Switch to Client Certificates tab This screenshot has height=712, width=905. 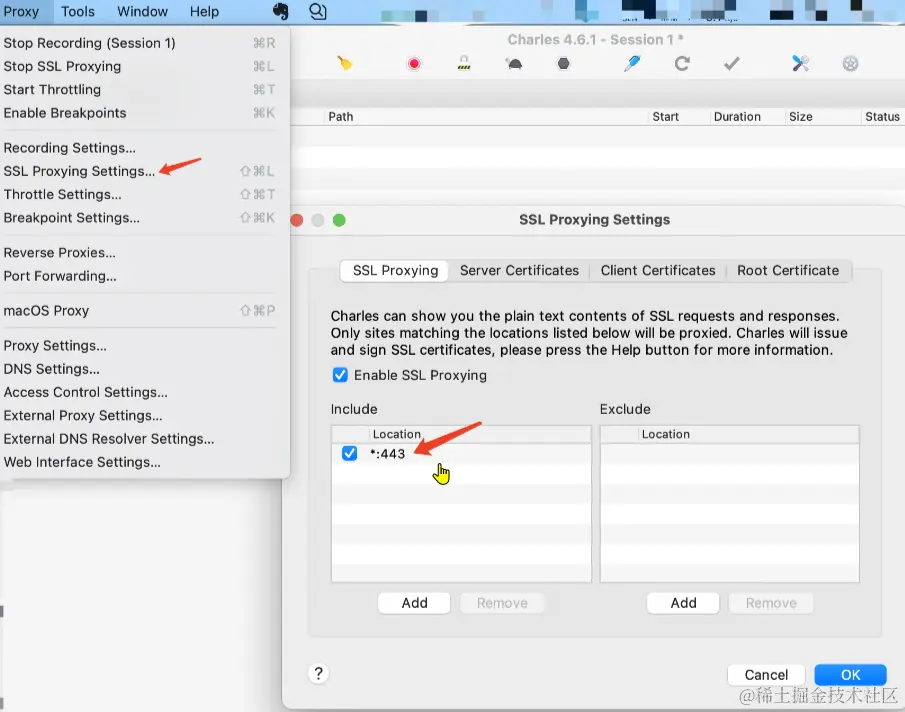[x=657, y=271]
